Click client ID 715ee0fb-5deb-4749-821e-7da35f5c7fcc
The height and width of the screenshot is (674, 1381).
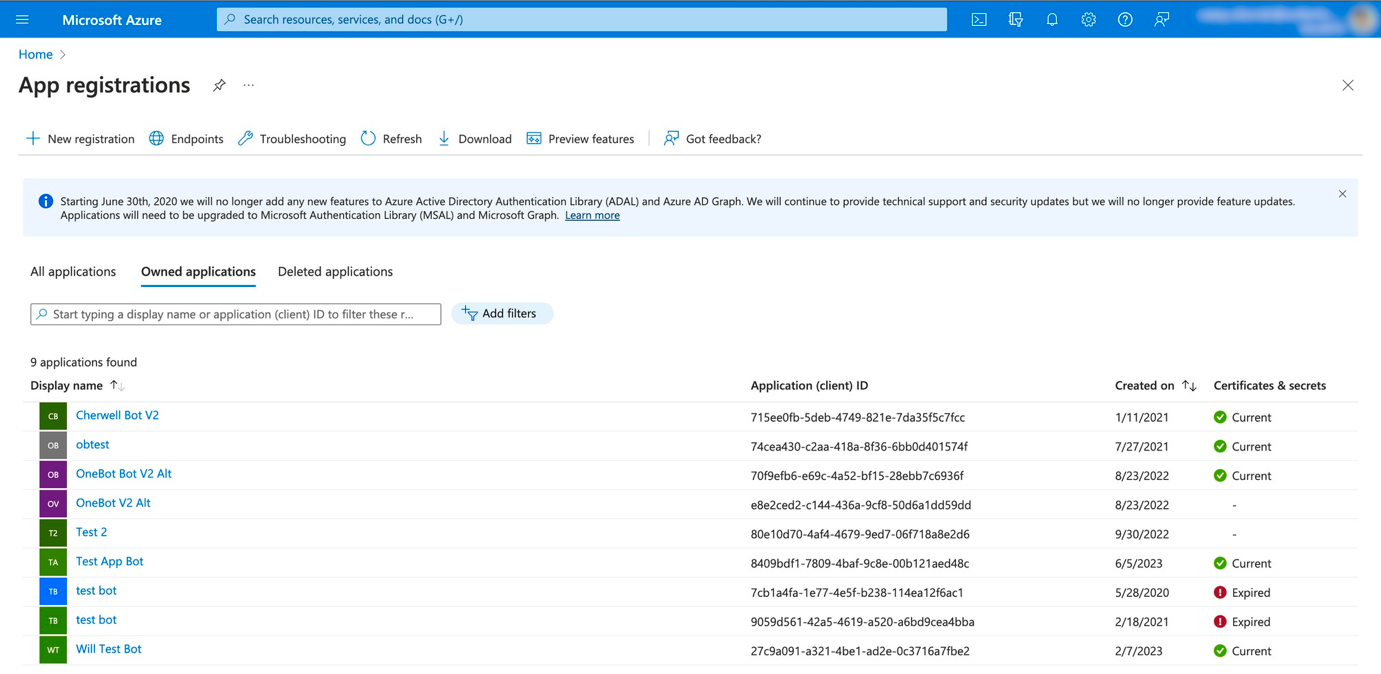coord(857,418)
